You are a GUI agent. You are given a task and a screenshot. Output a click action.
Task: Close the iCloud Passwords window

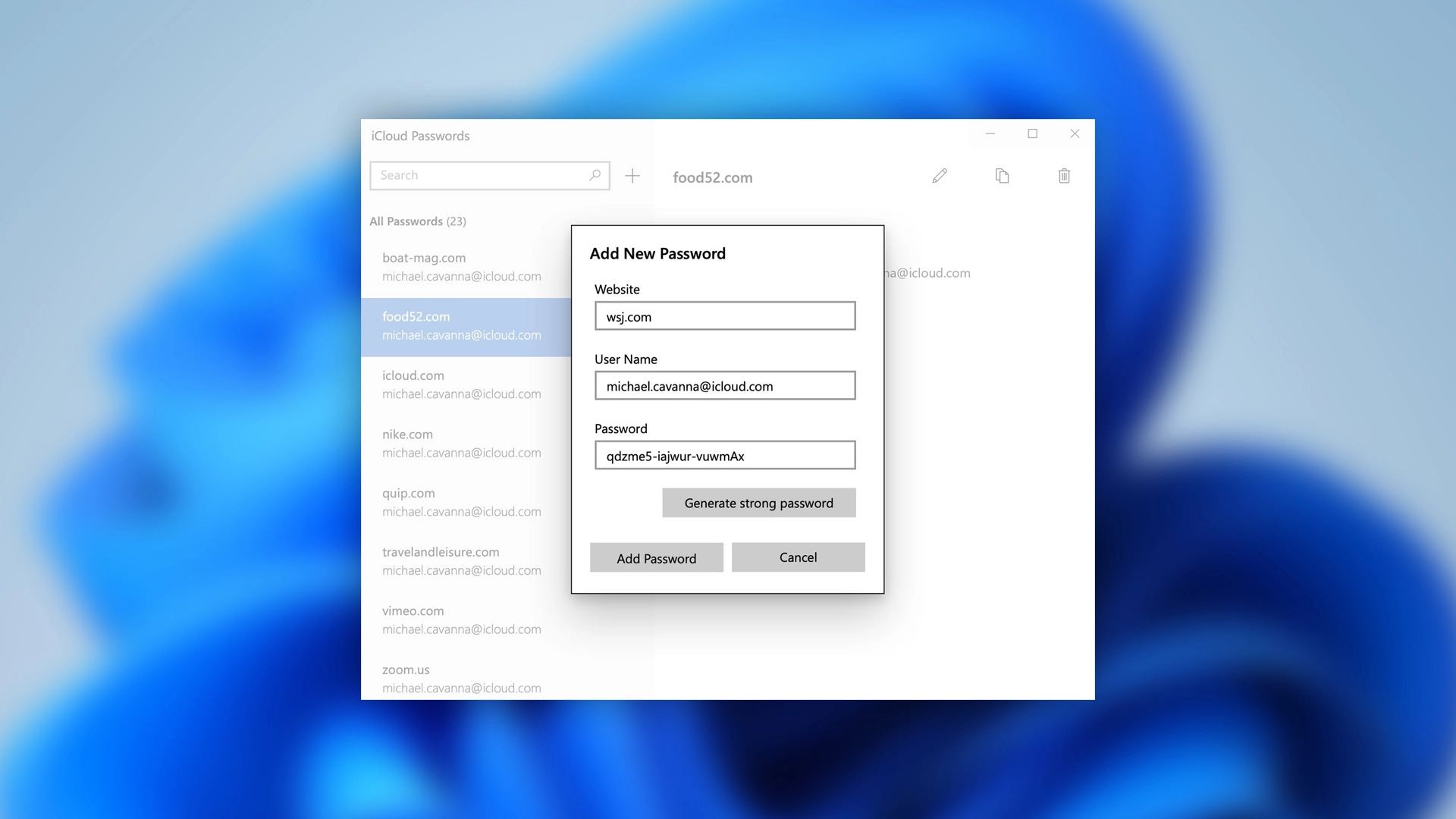[1075, 133]
